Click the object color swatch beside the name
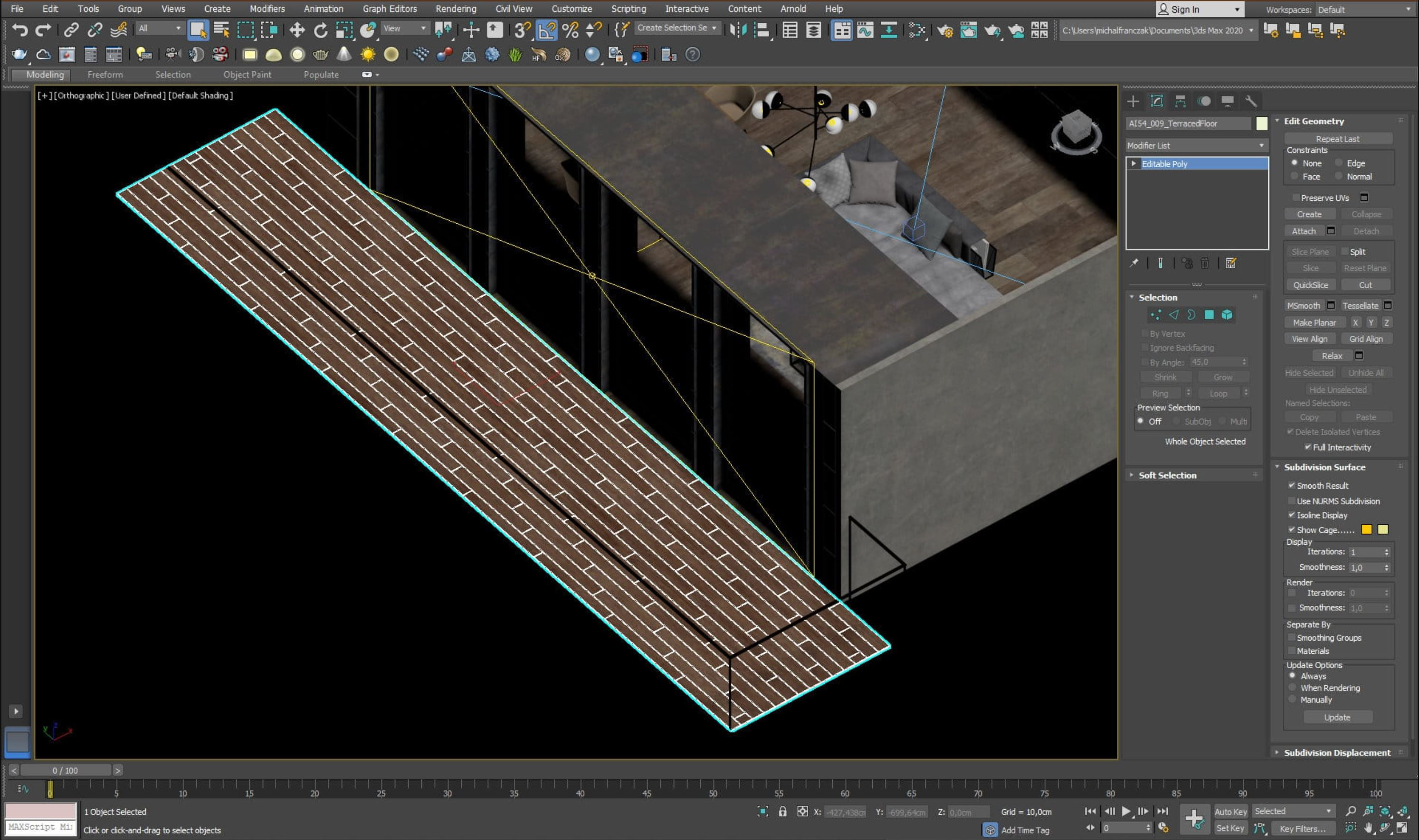The image size is (1419, 840). (1262, 123)
